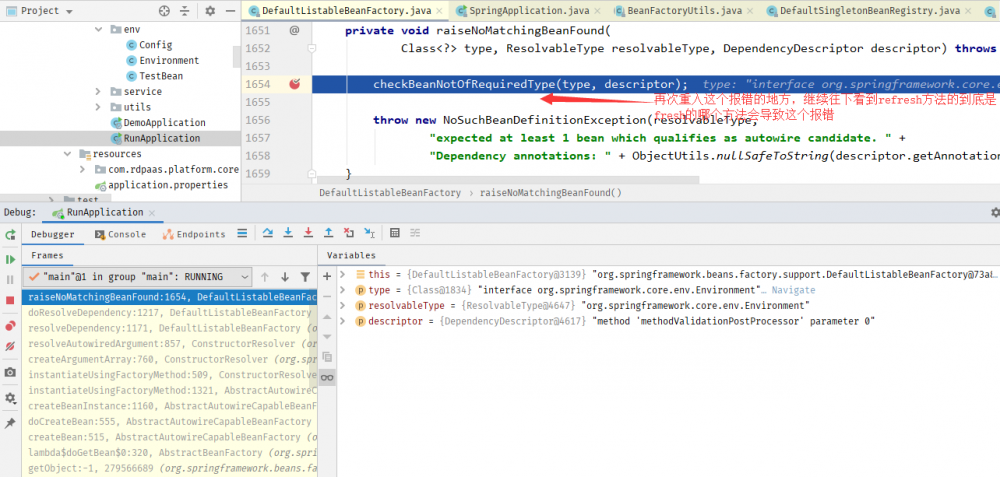Collapse the resources folder

point(68,154)
